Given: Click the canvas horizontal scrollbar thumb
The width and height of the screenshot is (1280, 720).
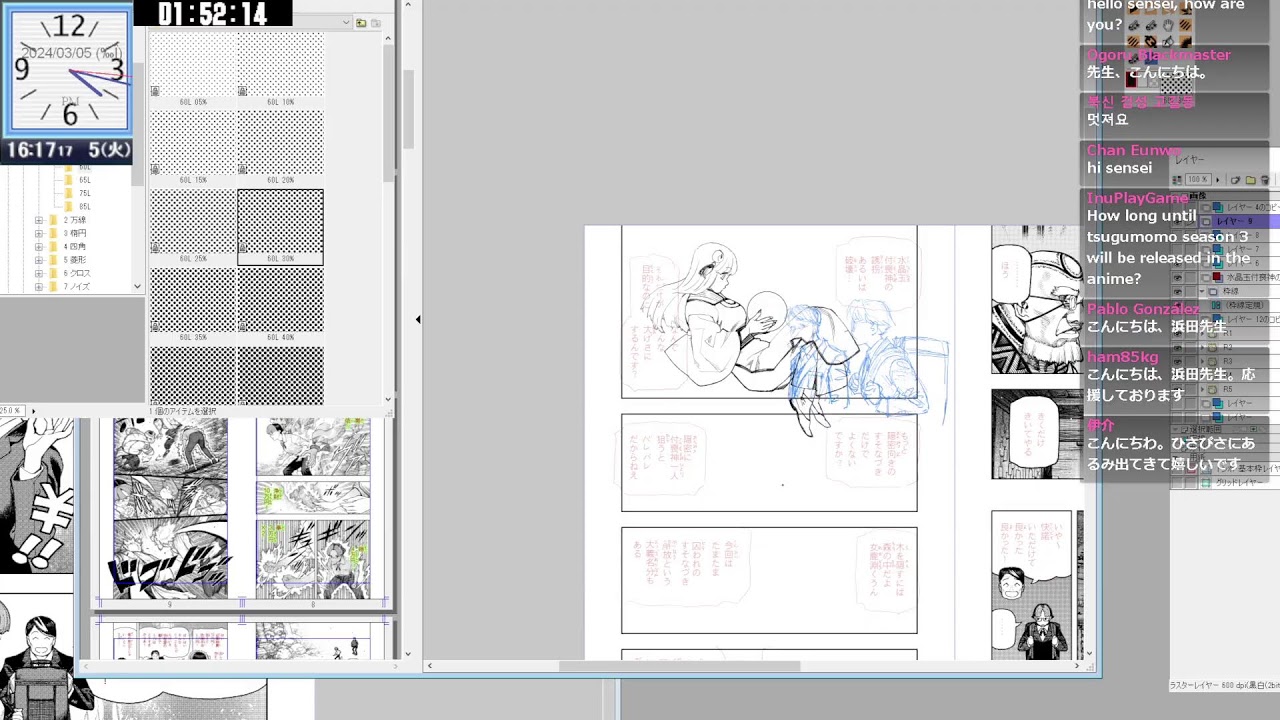Looking at the screenshot, I should 679,666.
